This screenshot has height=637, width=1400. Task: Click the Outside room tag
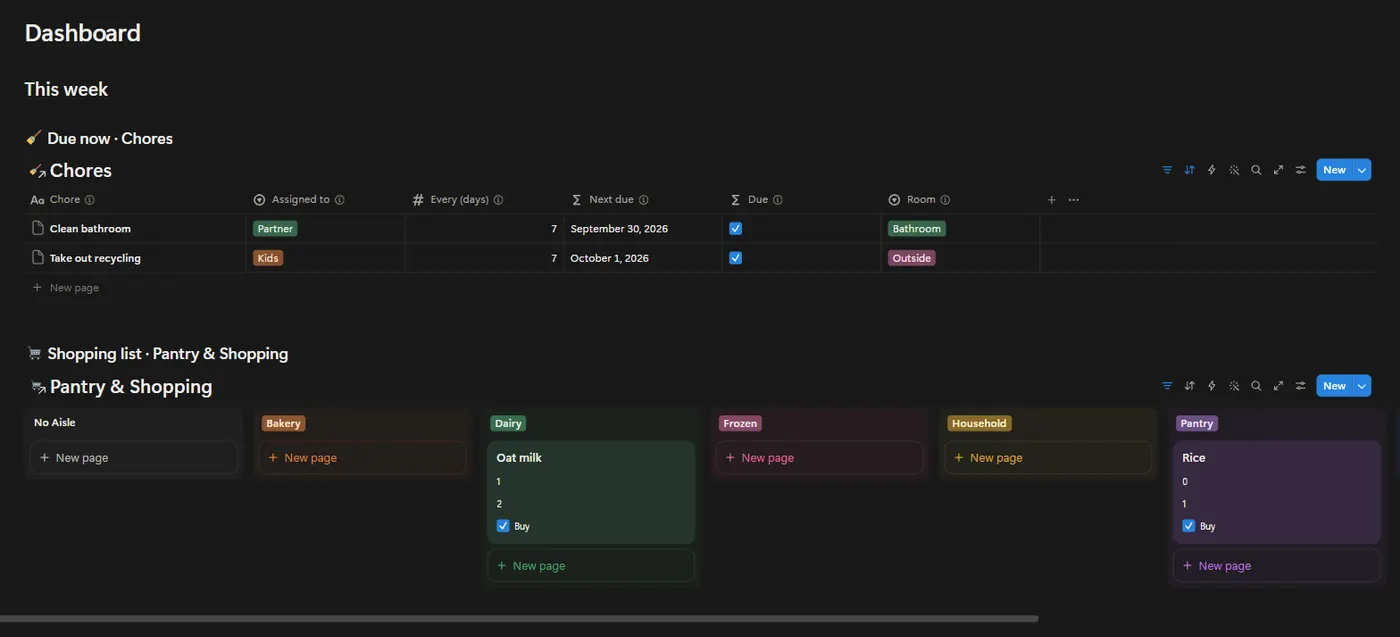912,258
